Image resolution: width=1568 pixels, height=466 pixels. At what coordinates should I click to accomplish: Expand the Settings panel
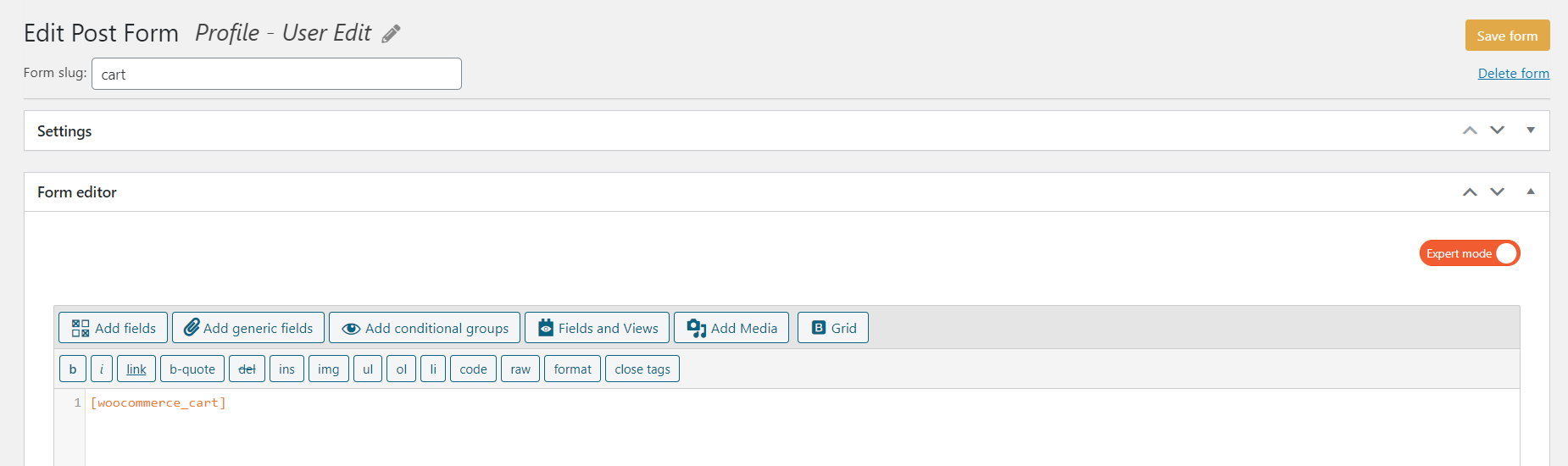(1531, 130)
